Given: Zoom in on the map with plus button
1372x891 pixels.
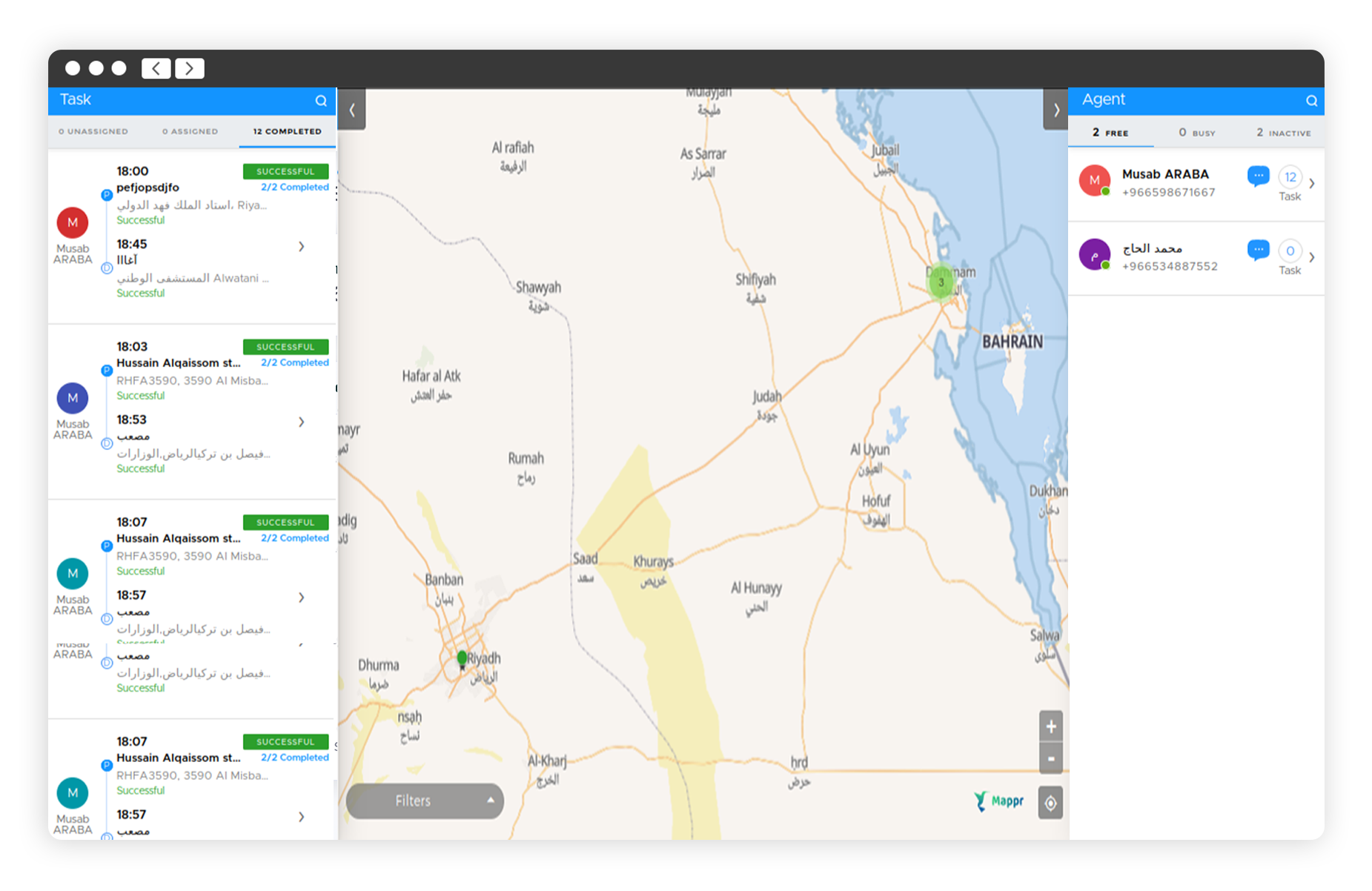Looking at the screenshot, I should point(1050,726).
